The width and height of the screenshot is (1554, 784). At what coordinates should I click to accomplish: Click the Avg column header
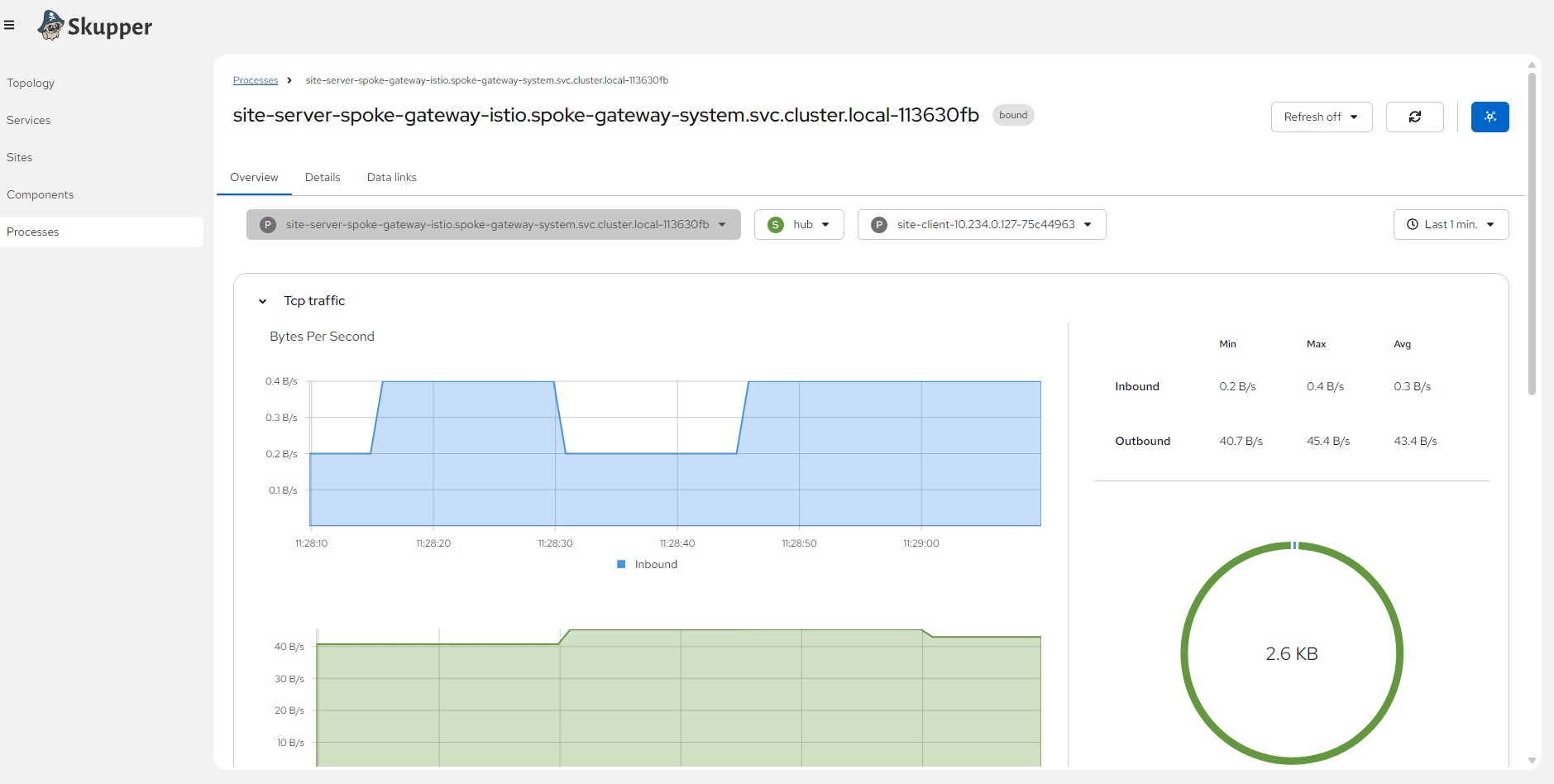click(x=1402, y=344)
